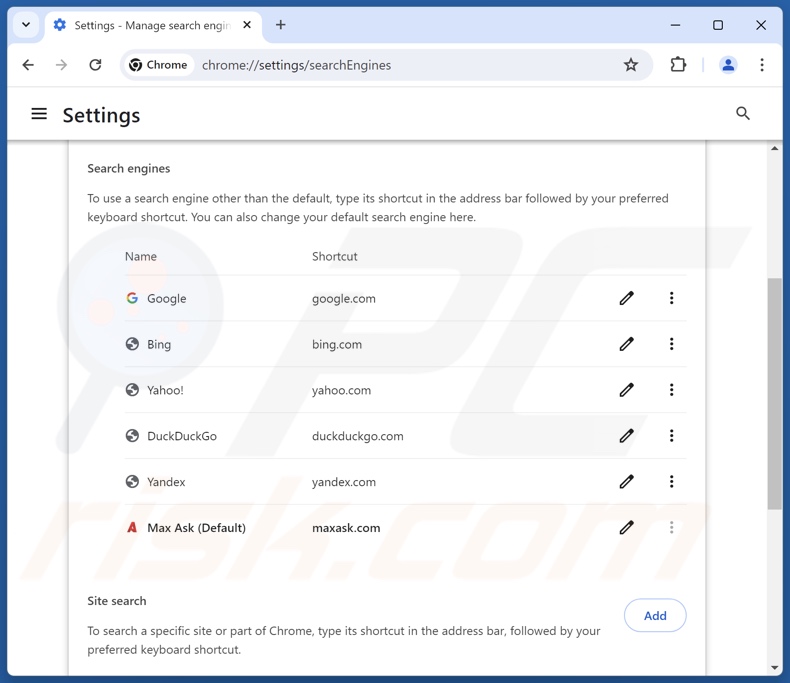
Task: Edit the Yahoo! search engine entry
Action: point(626,390)
